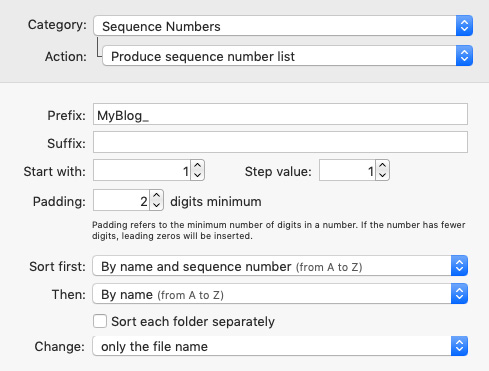Click the Padding digits field
Screen dimensions: 489x371
121,200
